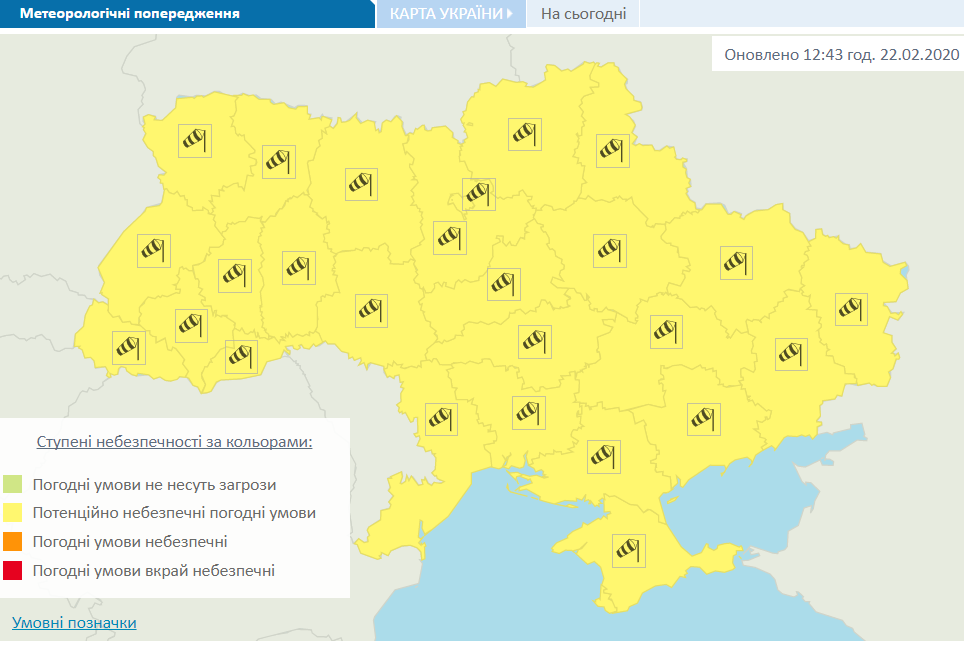This screenshot has width=964, height=645.
Task: Click the wind icon over Kyiv region
Action: tap(478, 194)
